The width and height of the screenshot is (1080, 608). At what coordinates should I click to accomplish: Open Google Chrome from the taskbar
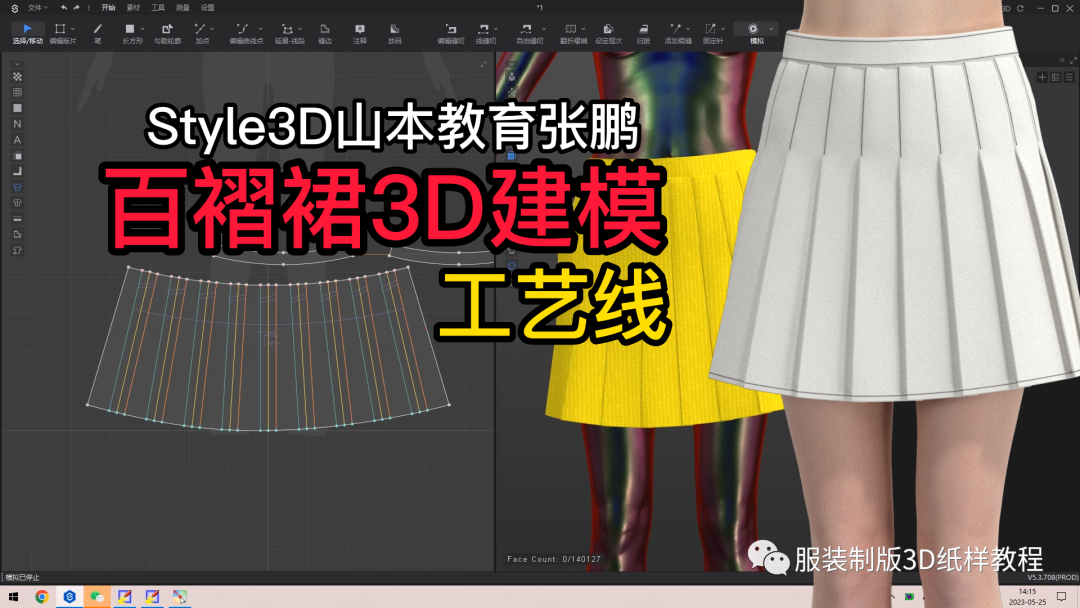pos(42,597)
